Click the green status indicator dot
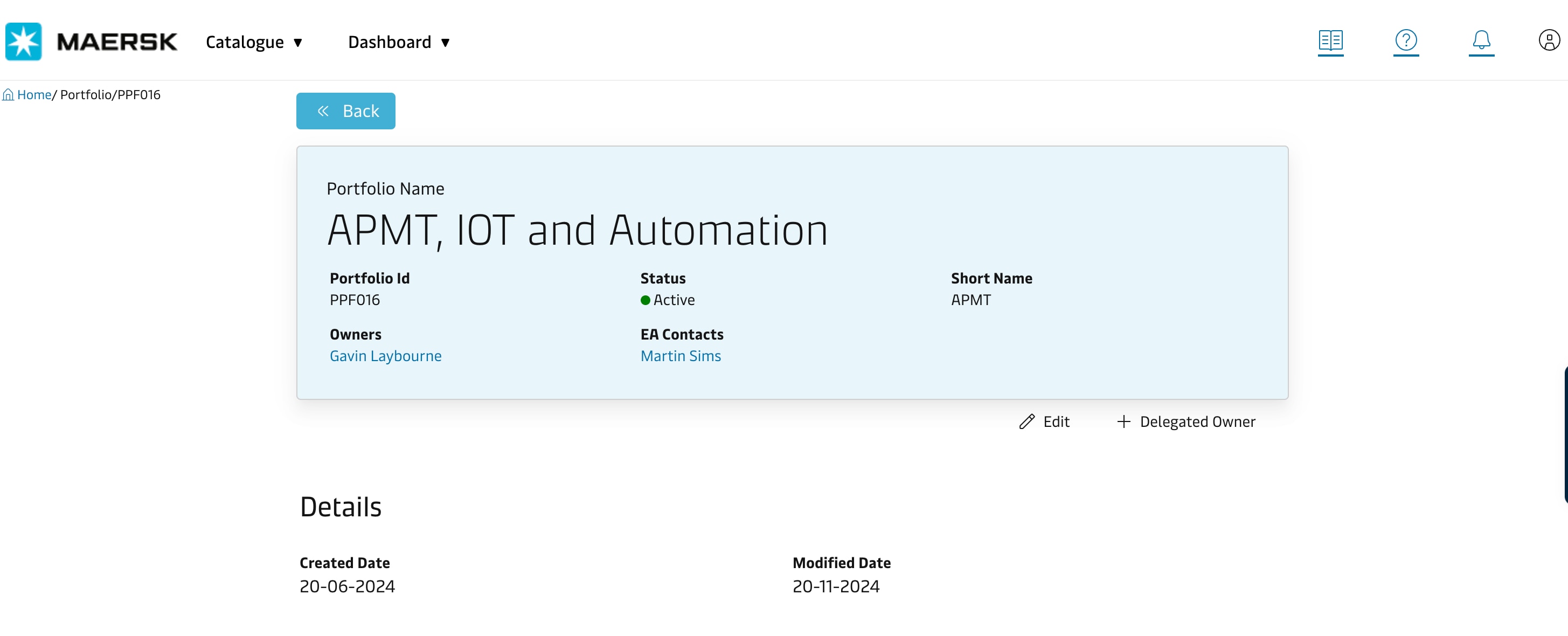This screenshot has height=636, width=1568. coord(645,300)
